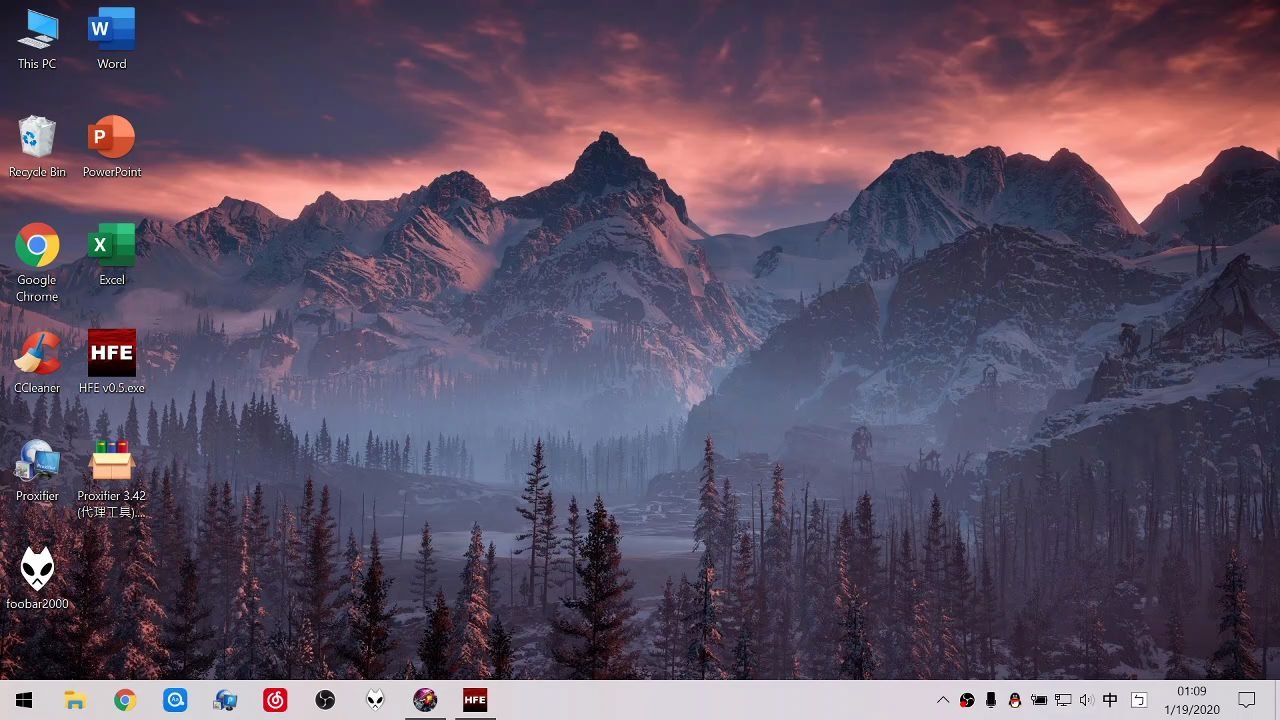Open the notification Action Center
This screenshot has height=720, width=1280.
click(1247, 700)
